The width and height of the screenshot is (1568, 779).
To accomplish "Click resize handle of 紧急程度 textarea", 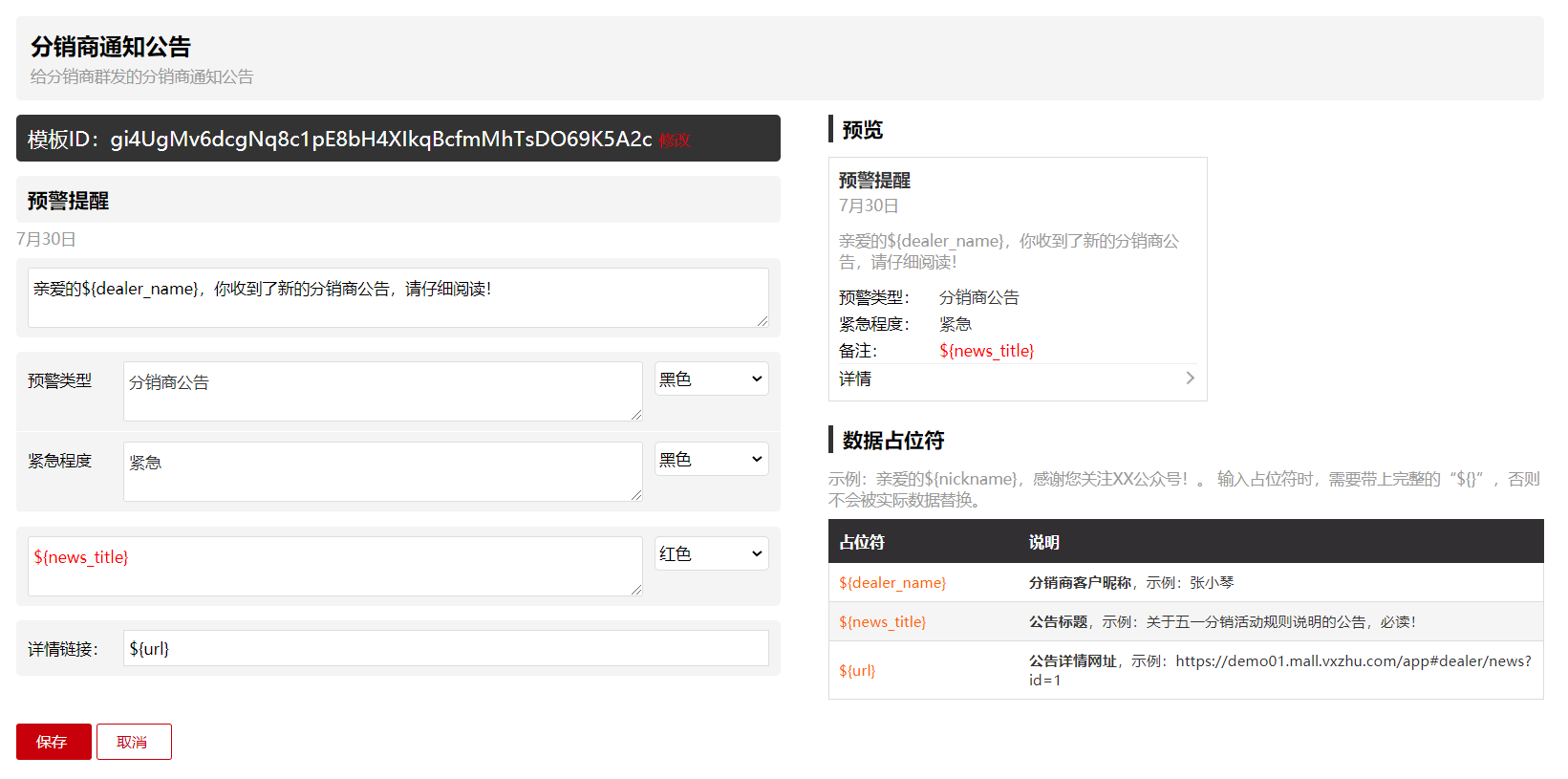I will pyautogui.click(x=636, y=495).
